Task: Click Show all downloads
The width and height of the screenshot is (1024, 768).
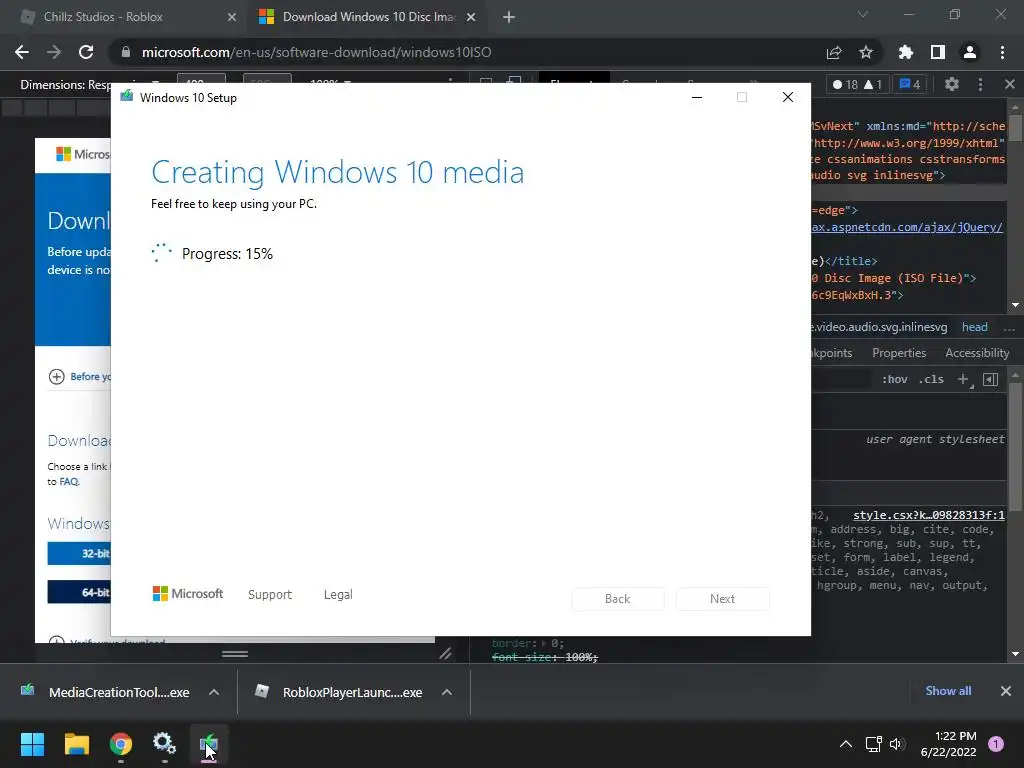Action: click(x=948, y=691)
